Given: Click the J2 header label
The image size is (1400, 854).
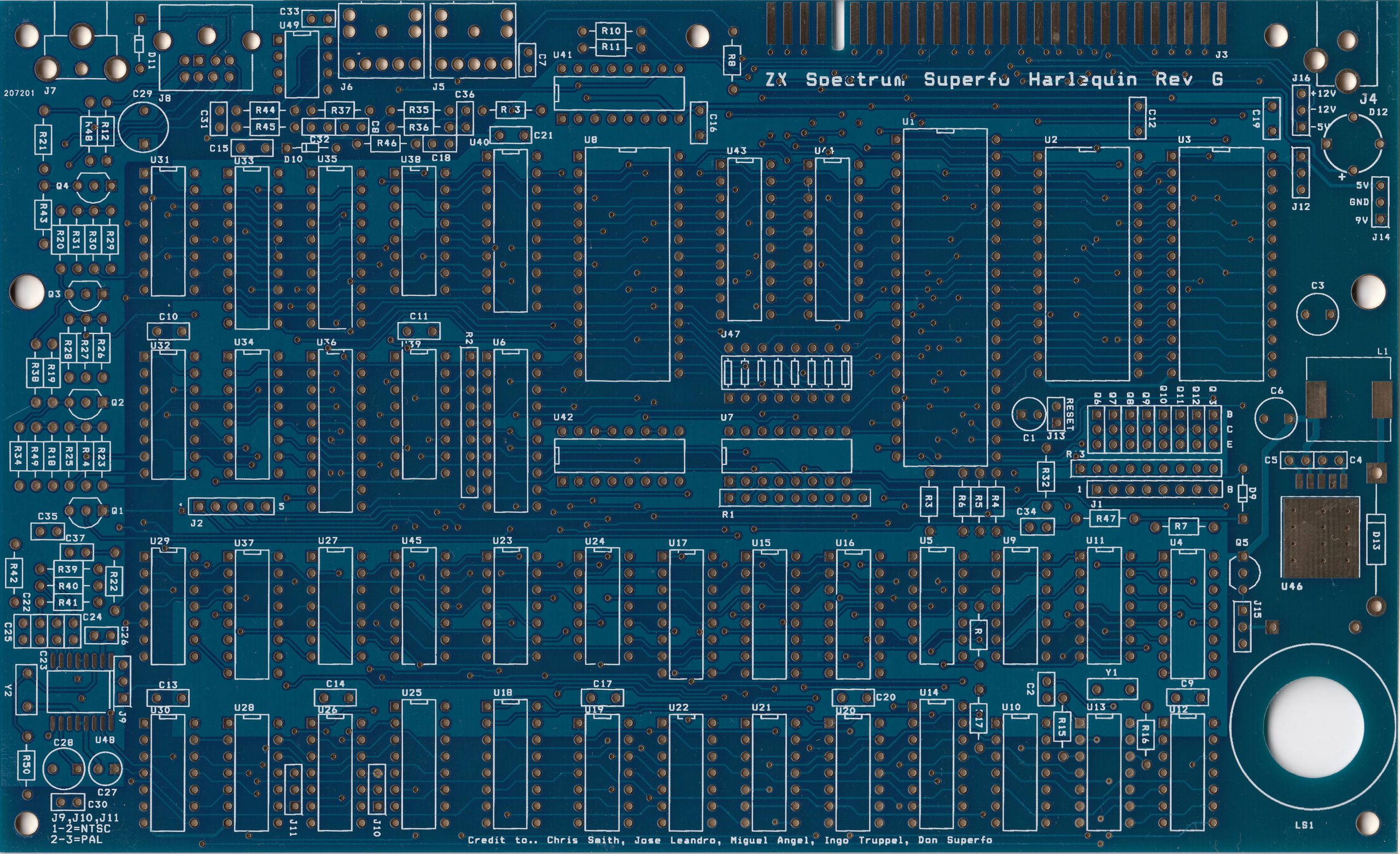Looking at the screenshot, I should coord(196,523).
